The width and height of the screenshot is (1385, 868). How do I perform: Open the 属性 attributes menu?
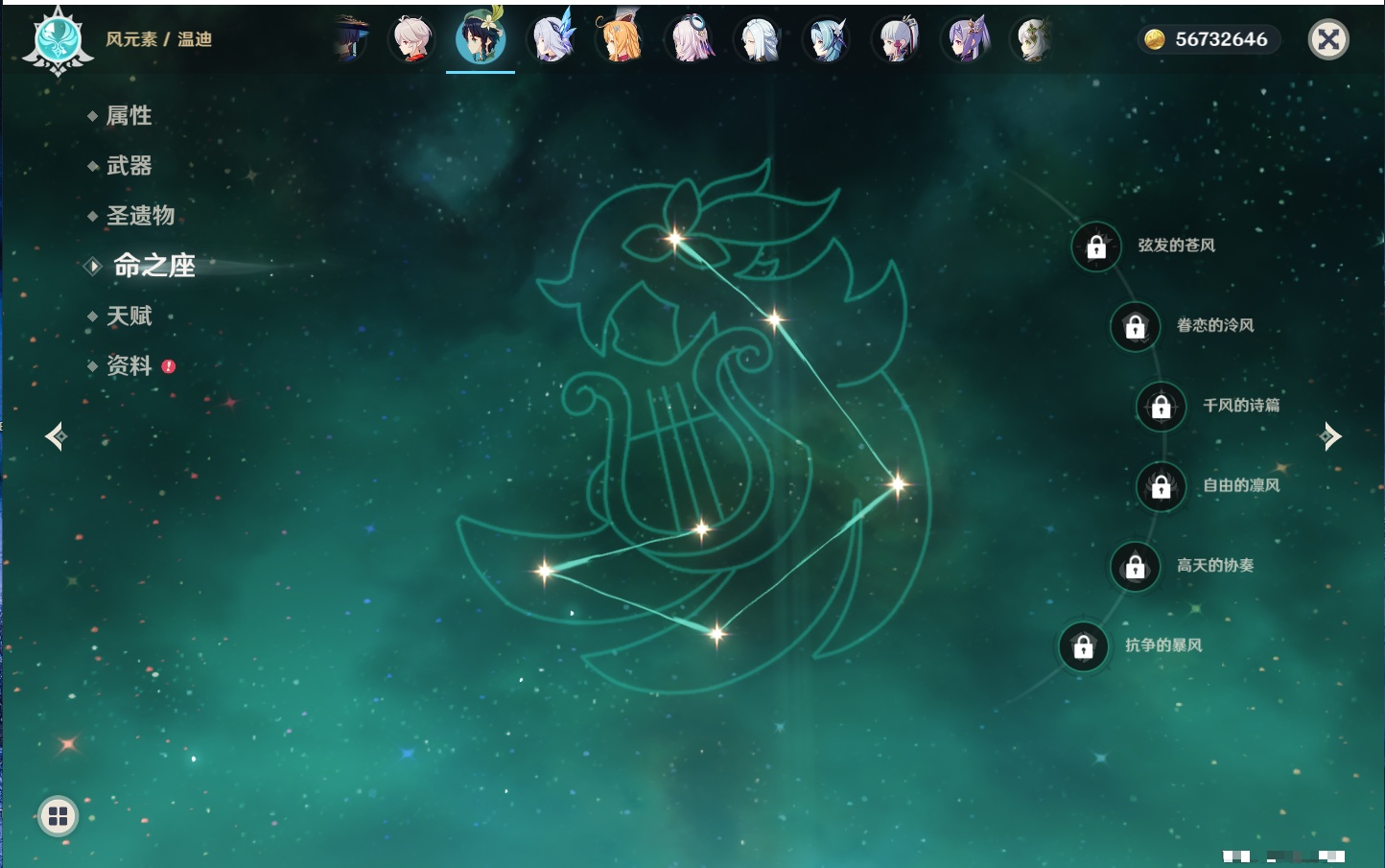(x=129, y=116)
